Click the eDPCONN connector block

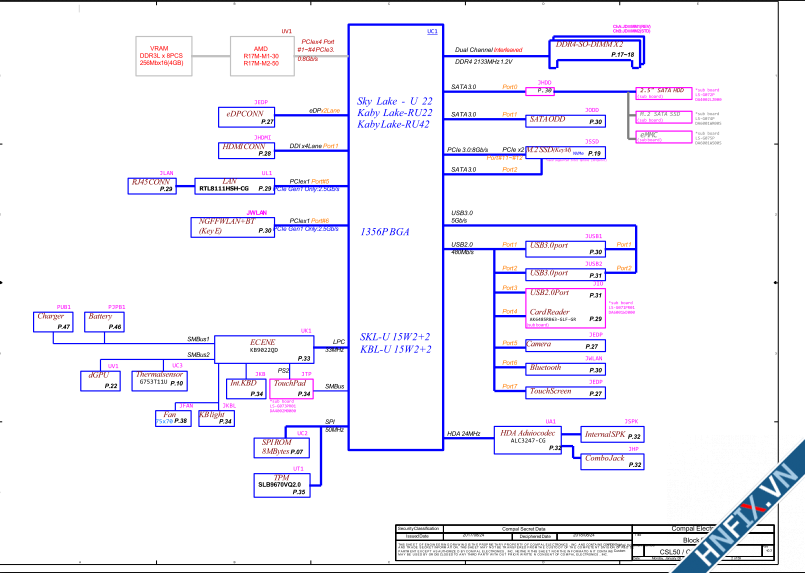(248, 116)
